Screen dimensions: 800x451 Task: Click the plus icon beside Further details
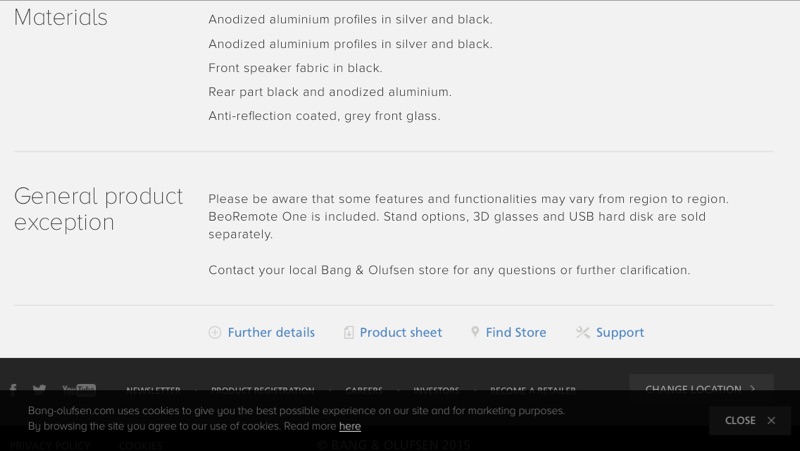click(215, 333)
